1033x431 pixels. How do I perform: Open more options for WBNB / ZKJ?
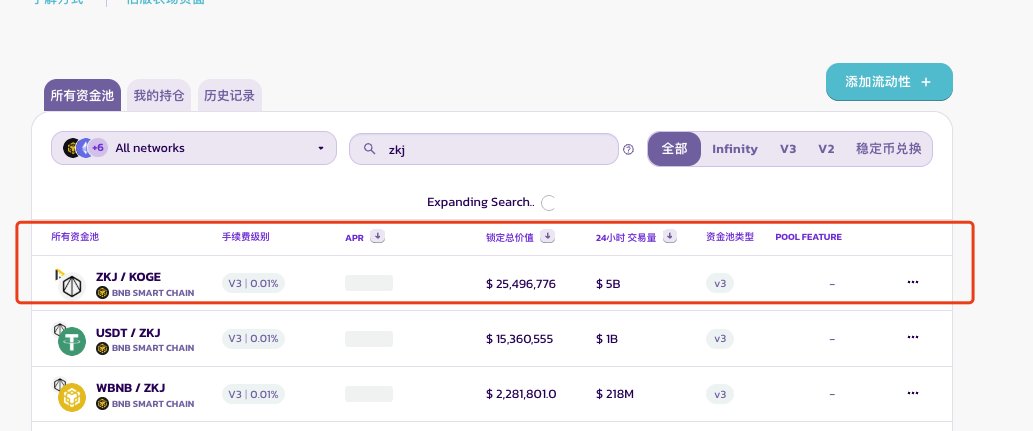pos(912,392)
